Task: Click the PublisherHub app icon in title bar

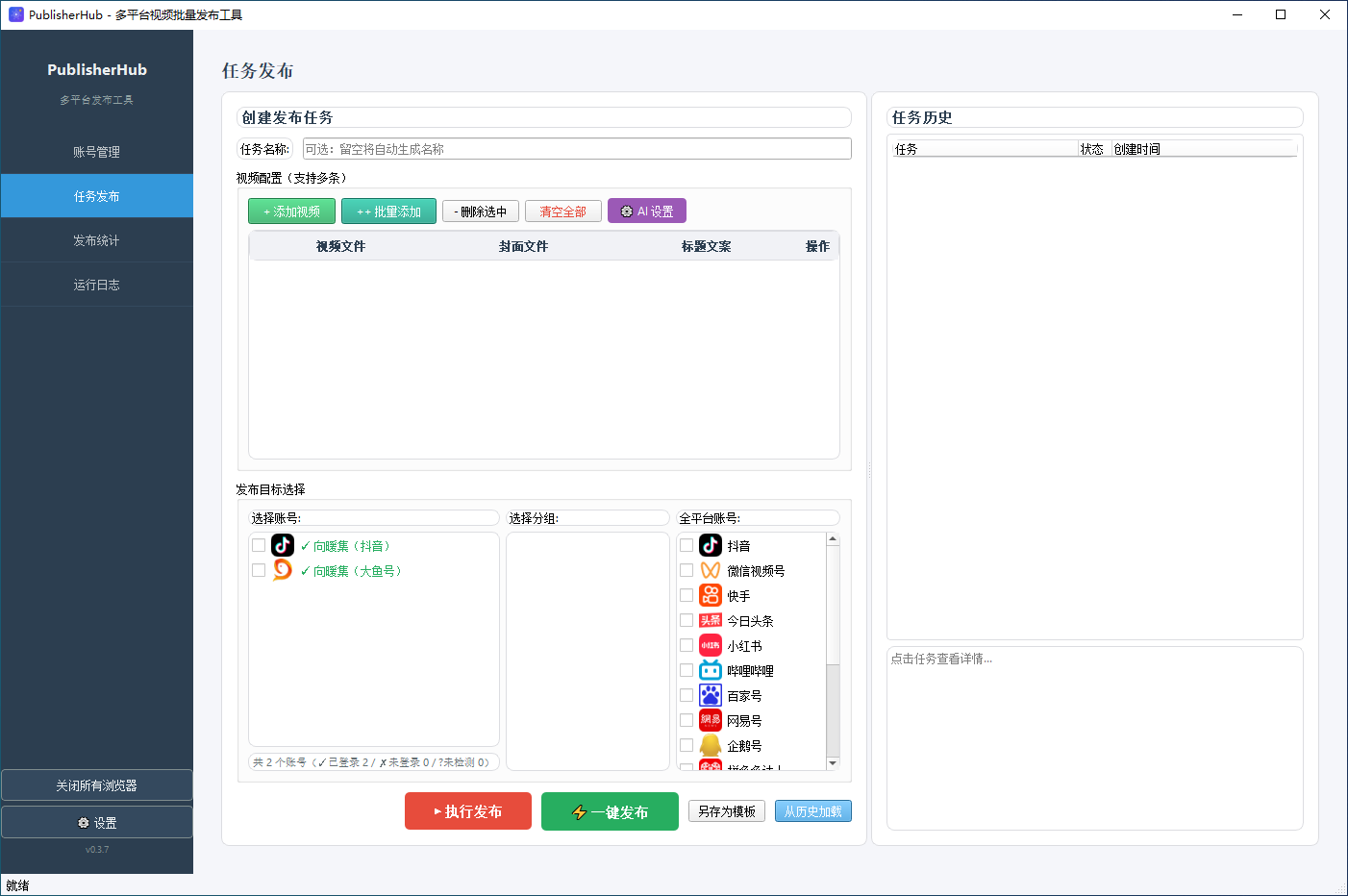Action: [16, 14]
